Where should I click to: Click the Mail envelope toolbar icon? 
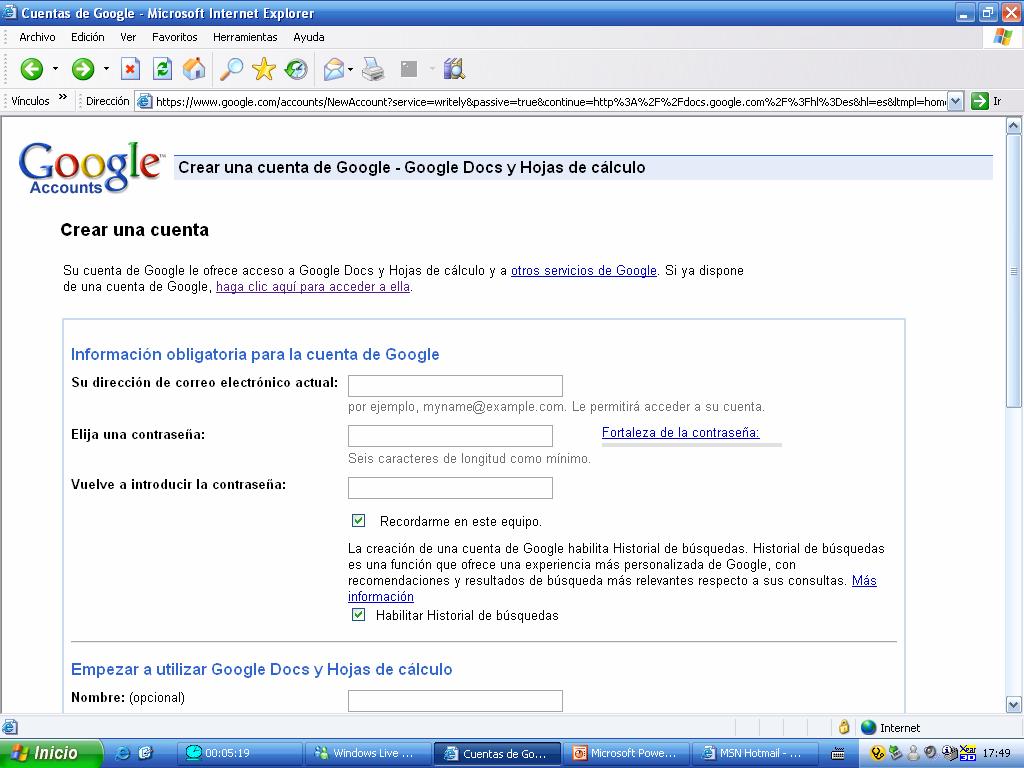coord(334,69)
